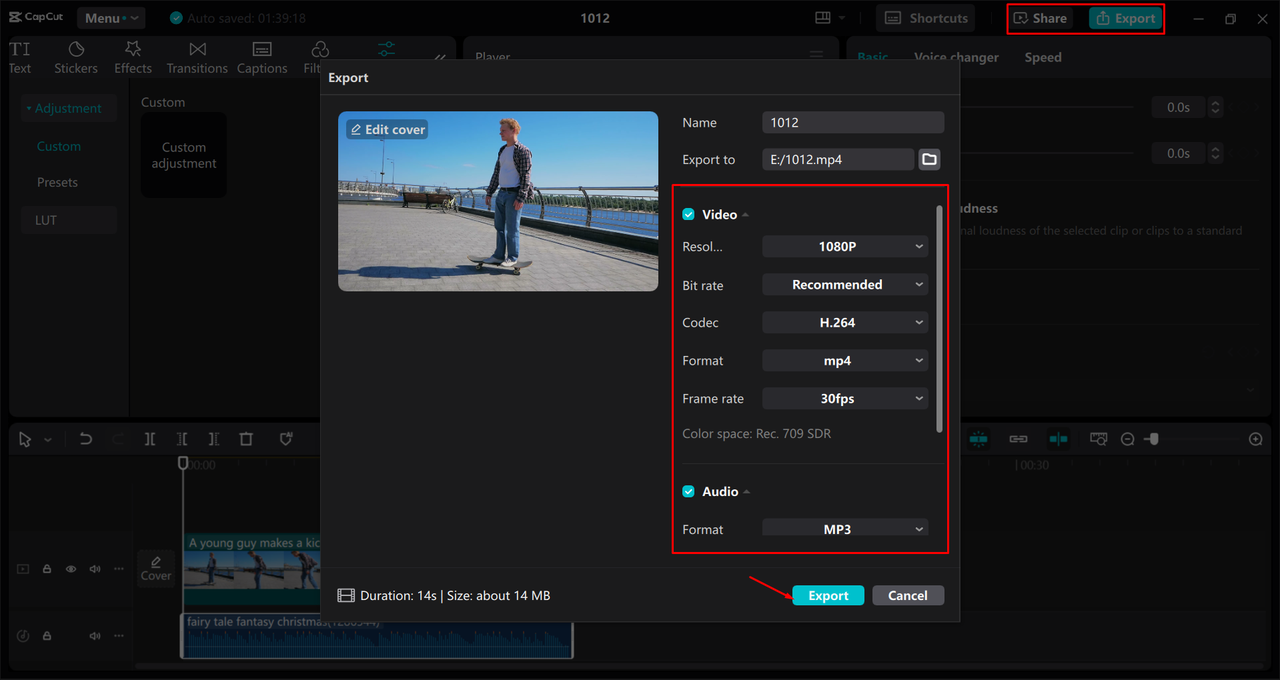Viewport: 1280px width, 680px height.
Task: Click the teal Export button in dialog
Action: (828, 595)
